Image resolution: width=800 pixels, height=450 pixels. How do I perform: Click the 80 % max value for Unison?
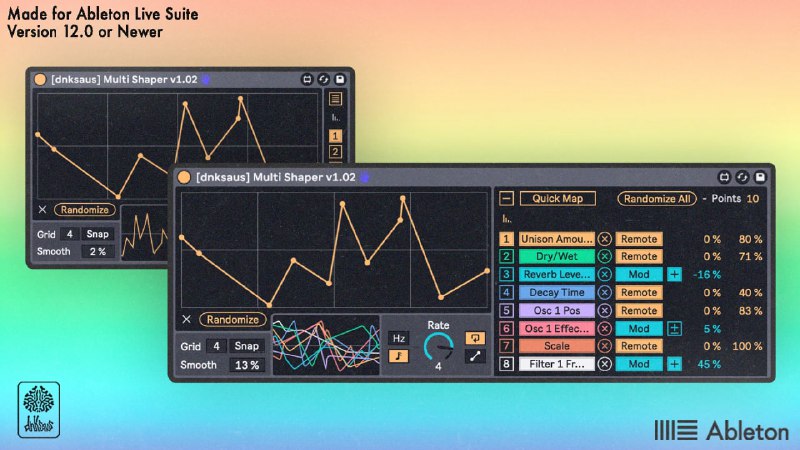pyautogui.click(x=750, y=239)
